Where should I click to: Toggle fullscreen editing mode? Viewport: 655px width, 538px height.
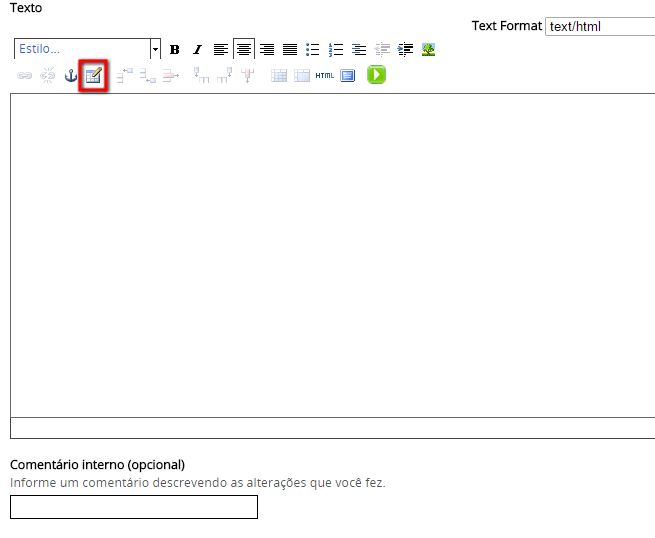348,76
